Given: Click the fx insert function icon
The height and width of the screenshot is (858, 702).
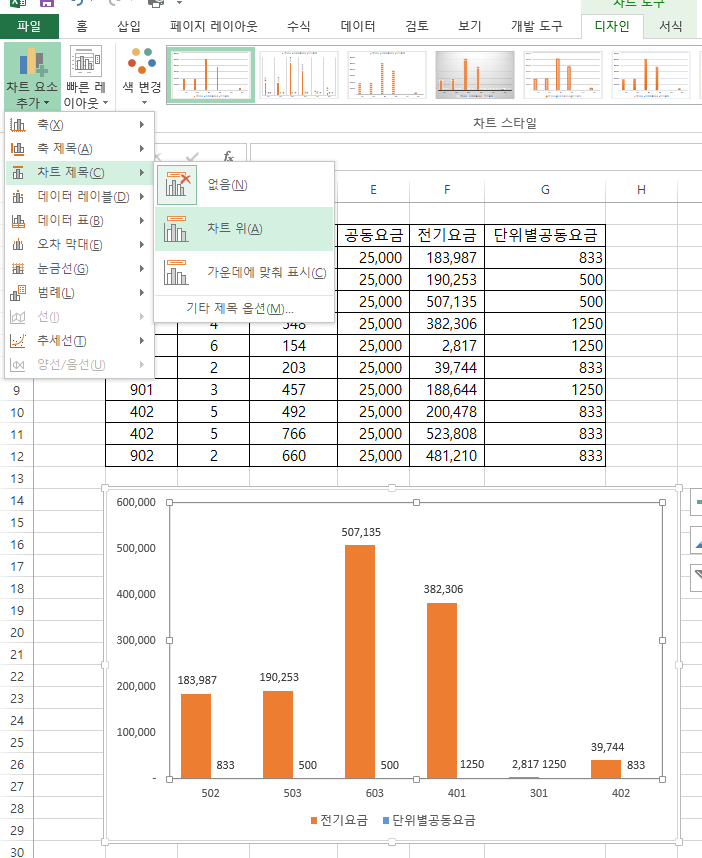Looking at the screenshot, I should pos(228,156).
